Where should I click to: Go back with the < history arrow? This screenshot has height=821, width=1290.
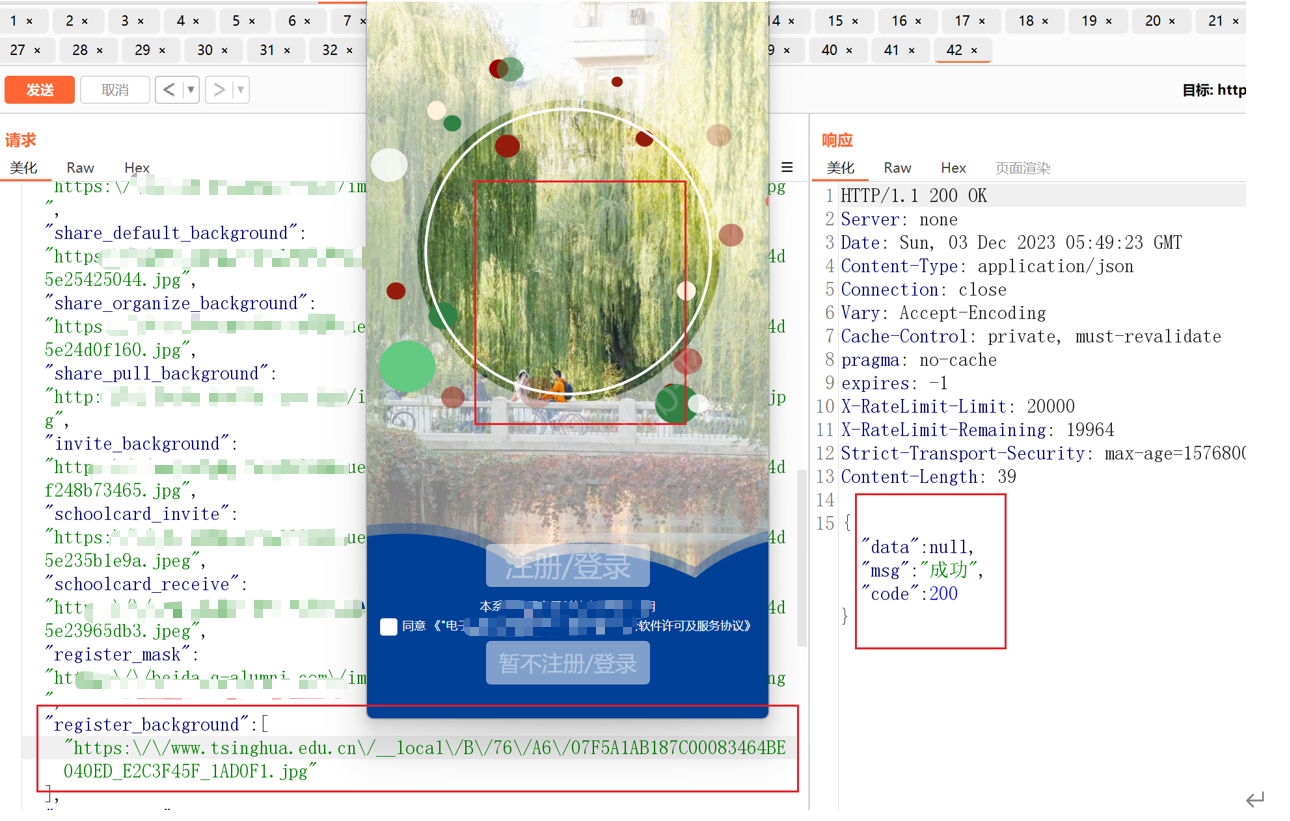pyautogui.click(x=168, y=90)
